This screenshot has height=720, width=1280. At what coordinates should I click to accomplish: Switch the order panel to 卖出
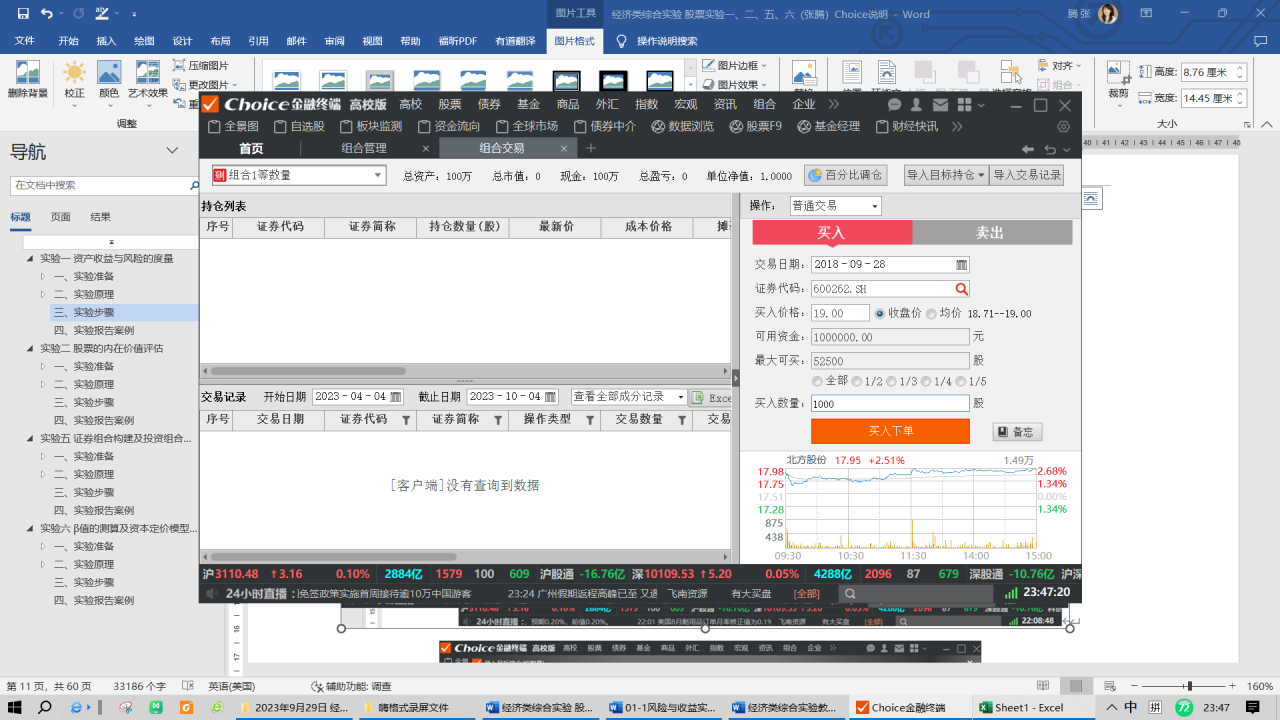(x=992, y=232)
